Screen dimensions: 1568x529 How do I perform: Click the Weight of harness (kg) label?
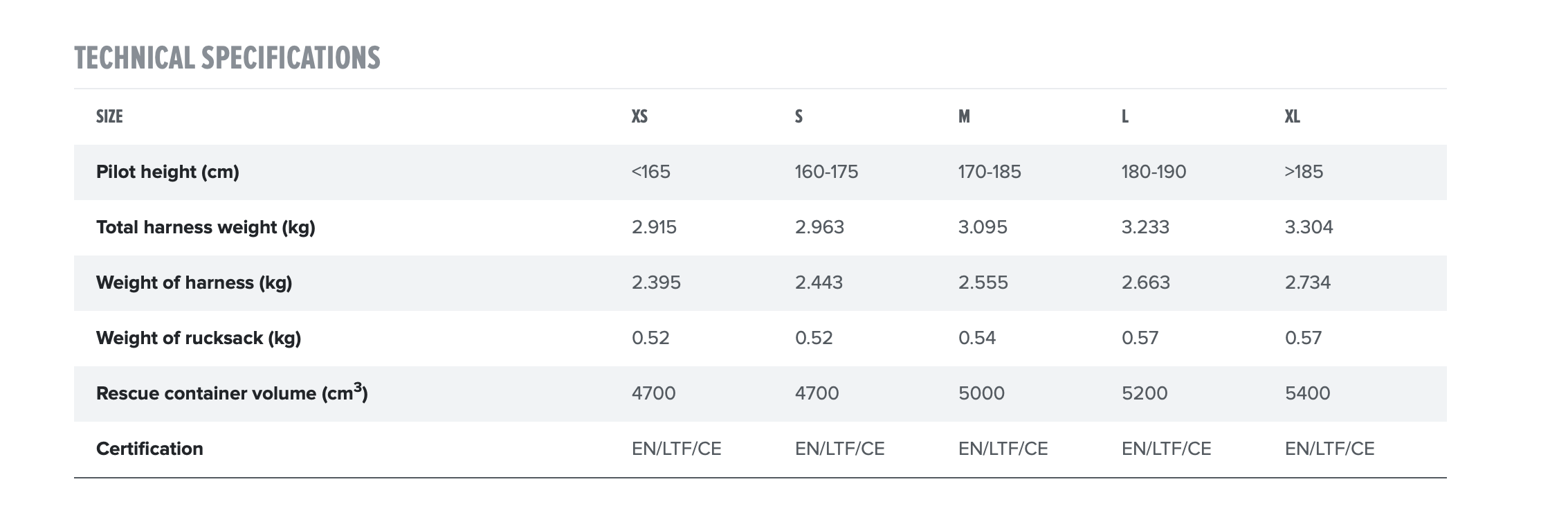pyautogui.click(x=194, y=283)
